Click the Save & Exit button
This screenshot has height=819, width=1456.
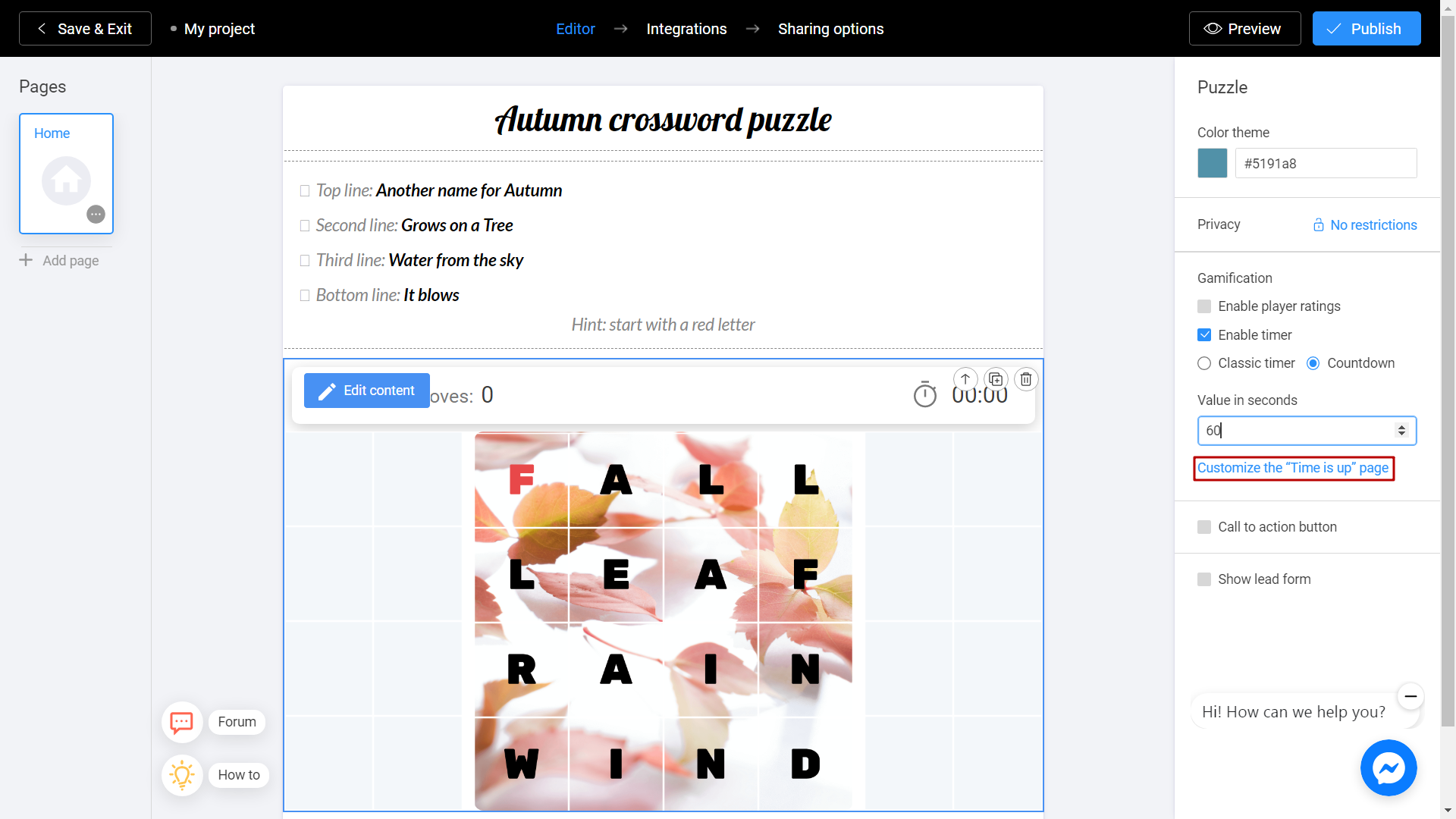[85, 28]
